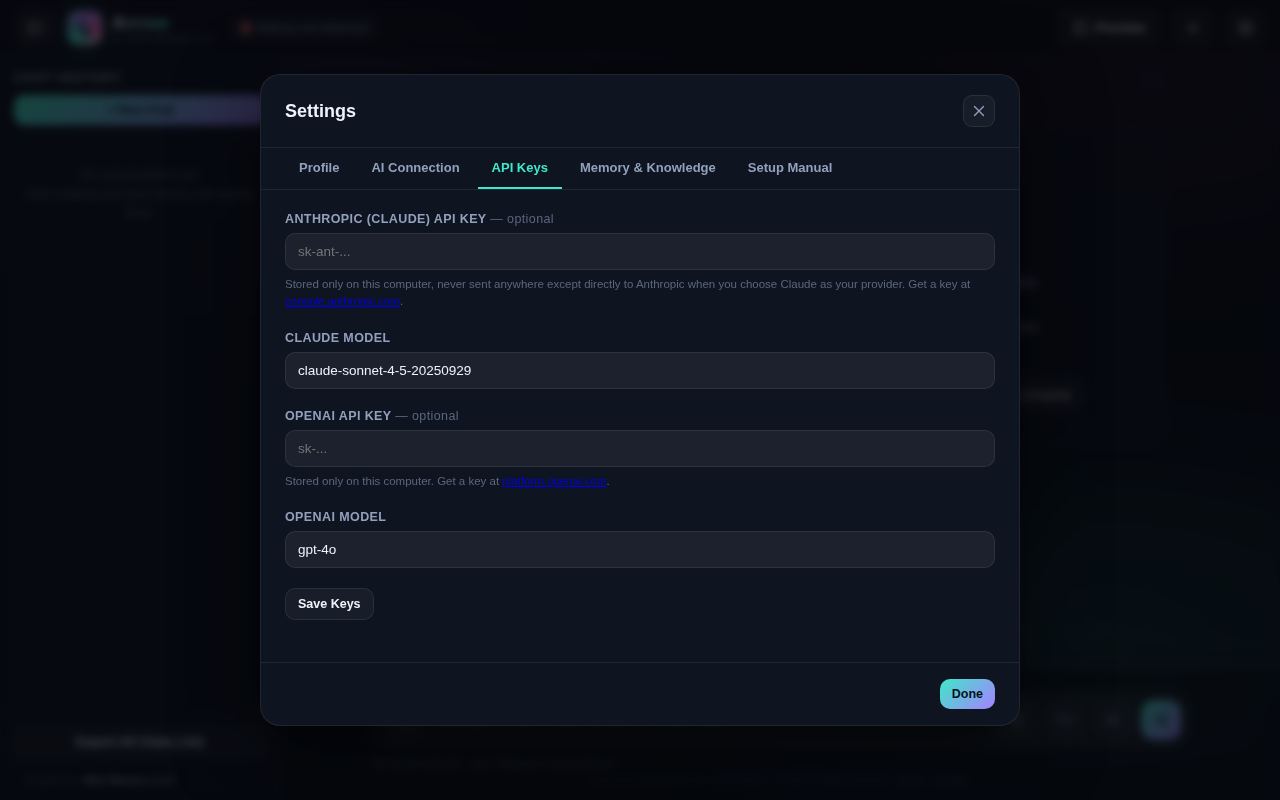
Task: Focus the OpenAI API key field
Action: coord(640,449)
